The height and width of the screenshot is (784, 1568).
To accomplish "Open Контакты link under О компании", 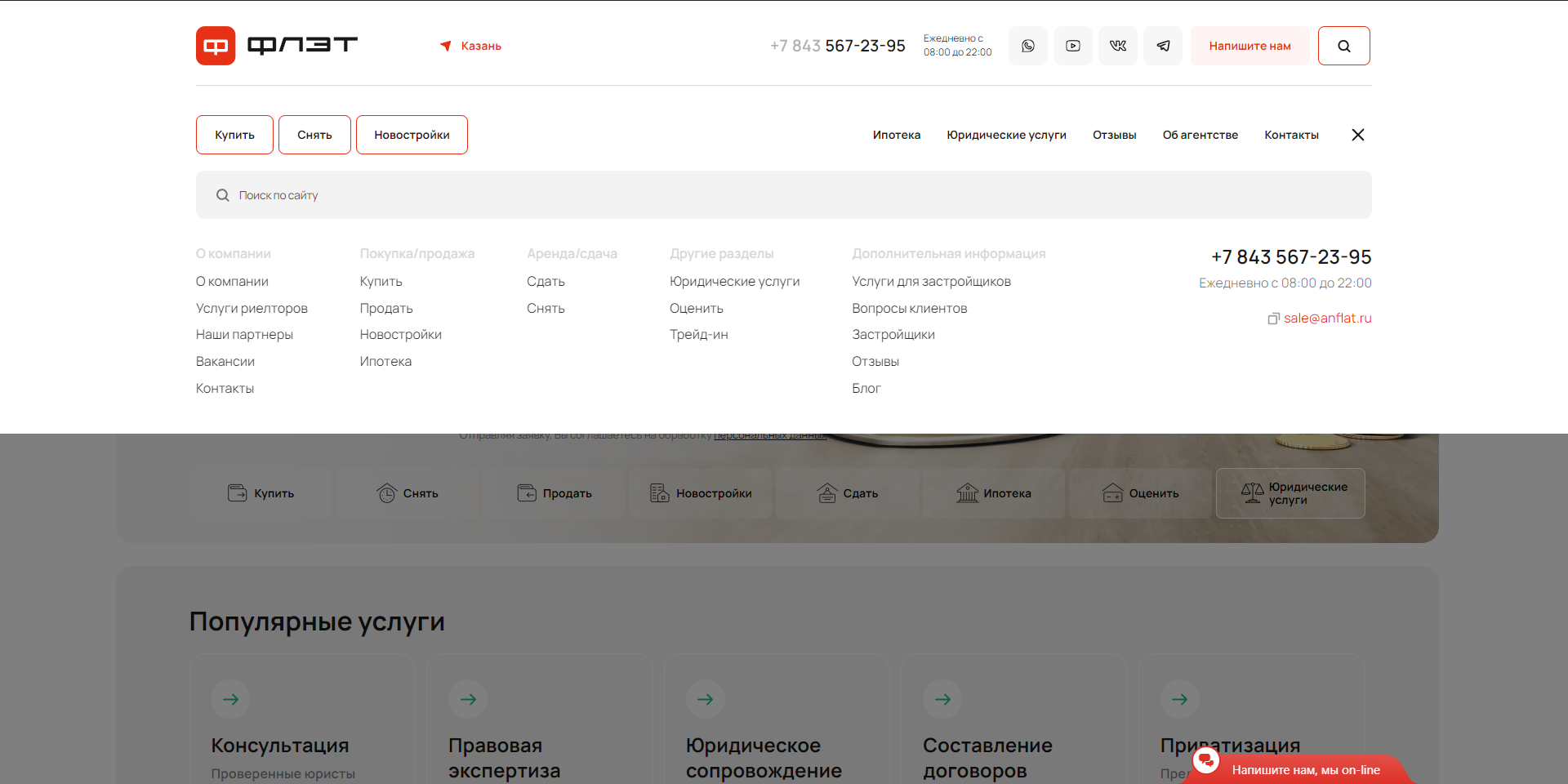I will pos(225,389).
